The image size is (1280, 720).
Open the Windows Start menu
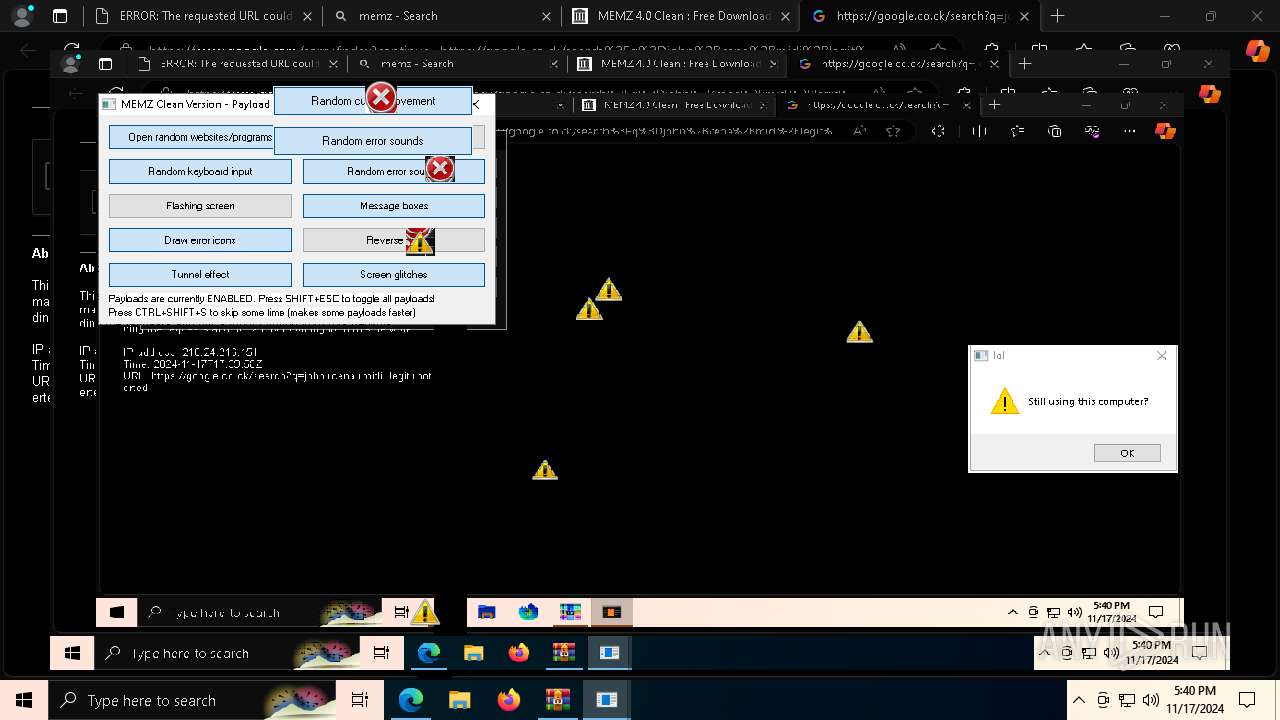[24, 700]
